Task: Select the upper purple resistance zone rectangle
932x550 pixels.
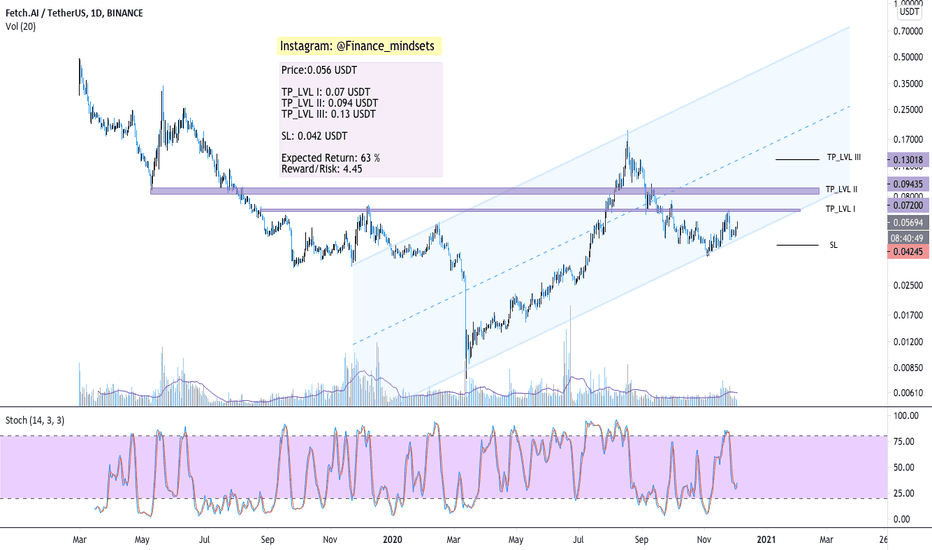Action: pyautogui.click(x=484, y=191)
